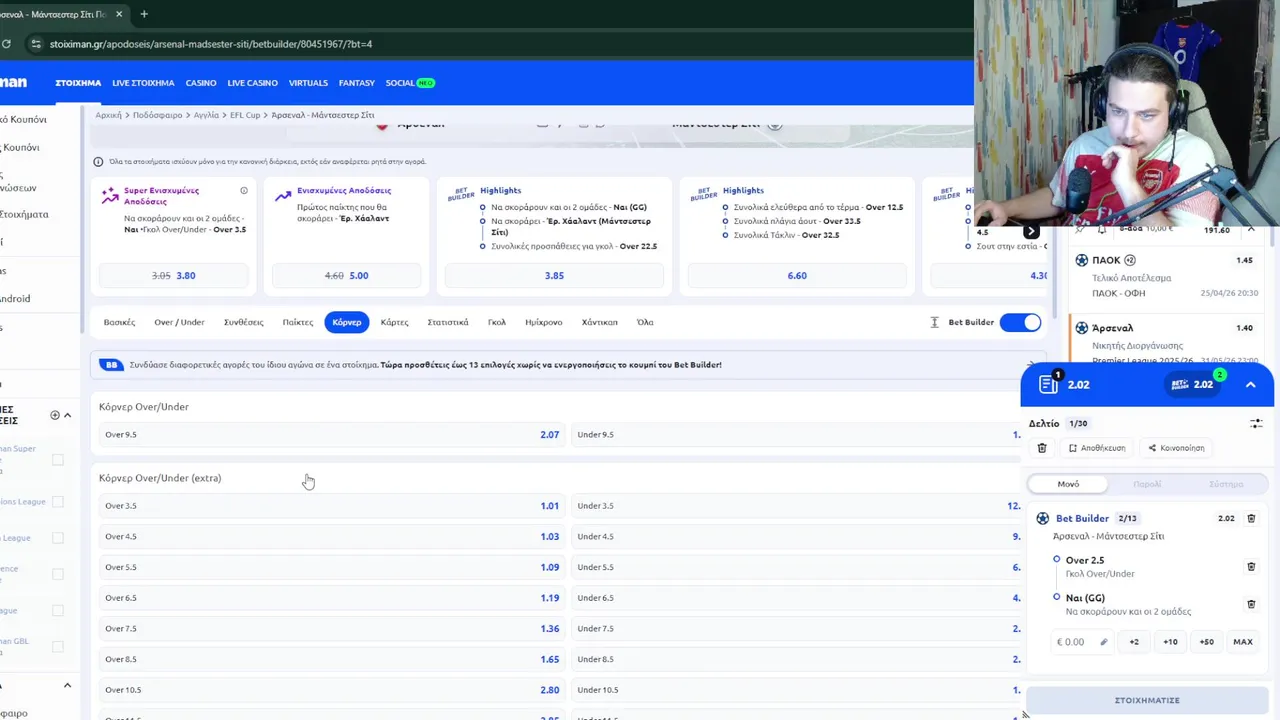Follow the EFL Cup breadcrumb link
This screenshot has width=1280, height=720.
point(245,115)
